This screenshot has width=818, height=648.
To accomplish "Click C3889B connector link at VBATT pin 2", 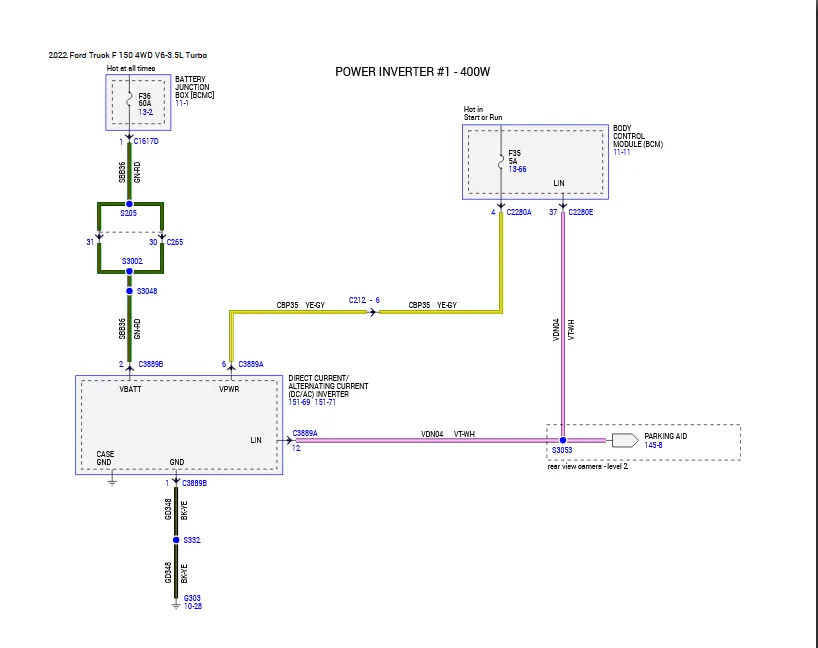I will [x=151, y=364].
